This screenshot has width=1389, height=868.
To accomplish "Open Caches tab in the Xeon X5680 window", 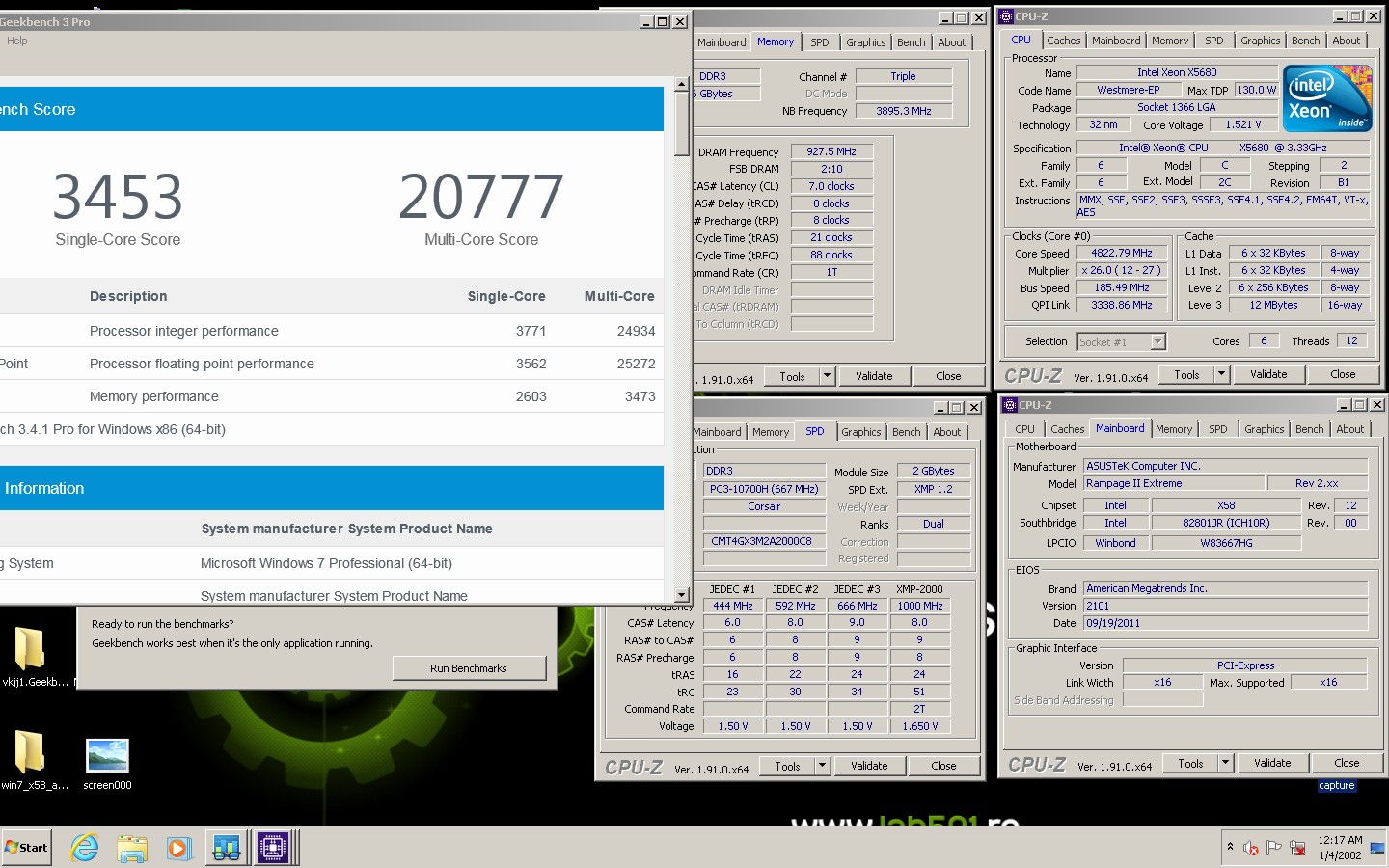I will tap(1064, 41).
